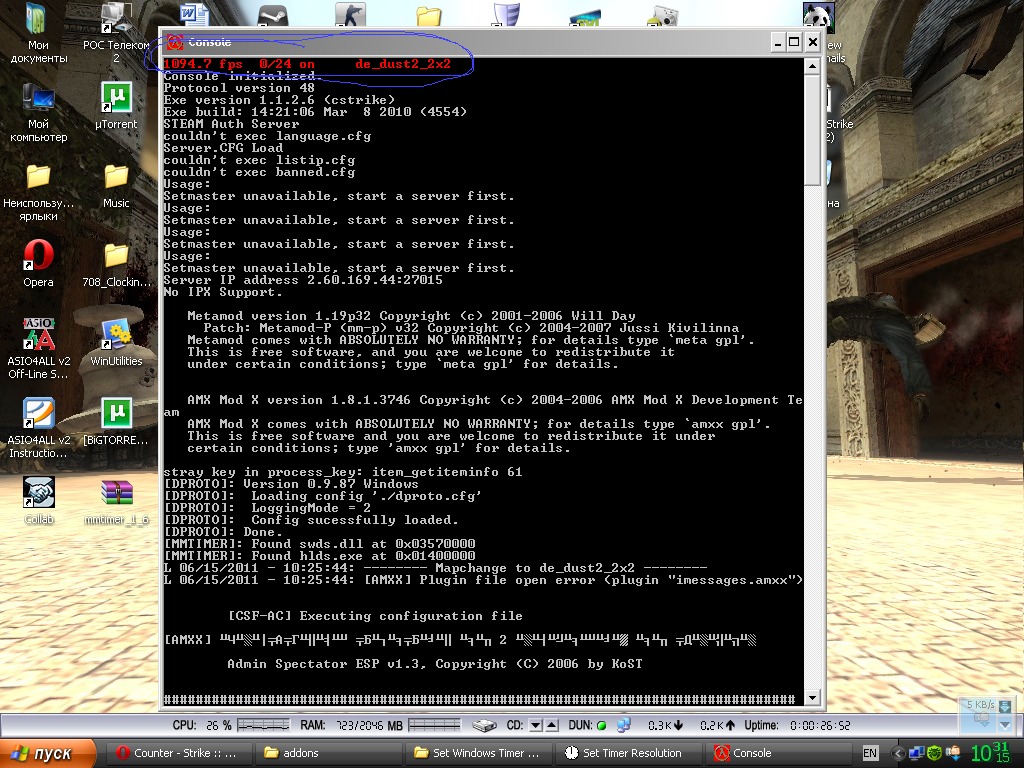Click the 5 KB/s network gadget

[x=987, y=715]
